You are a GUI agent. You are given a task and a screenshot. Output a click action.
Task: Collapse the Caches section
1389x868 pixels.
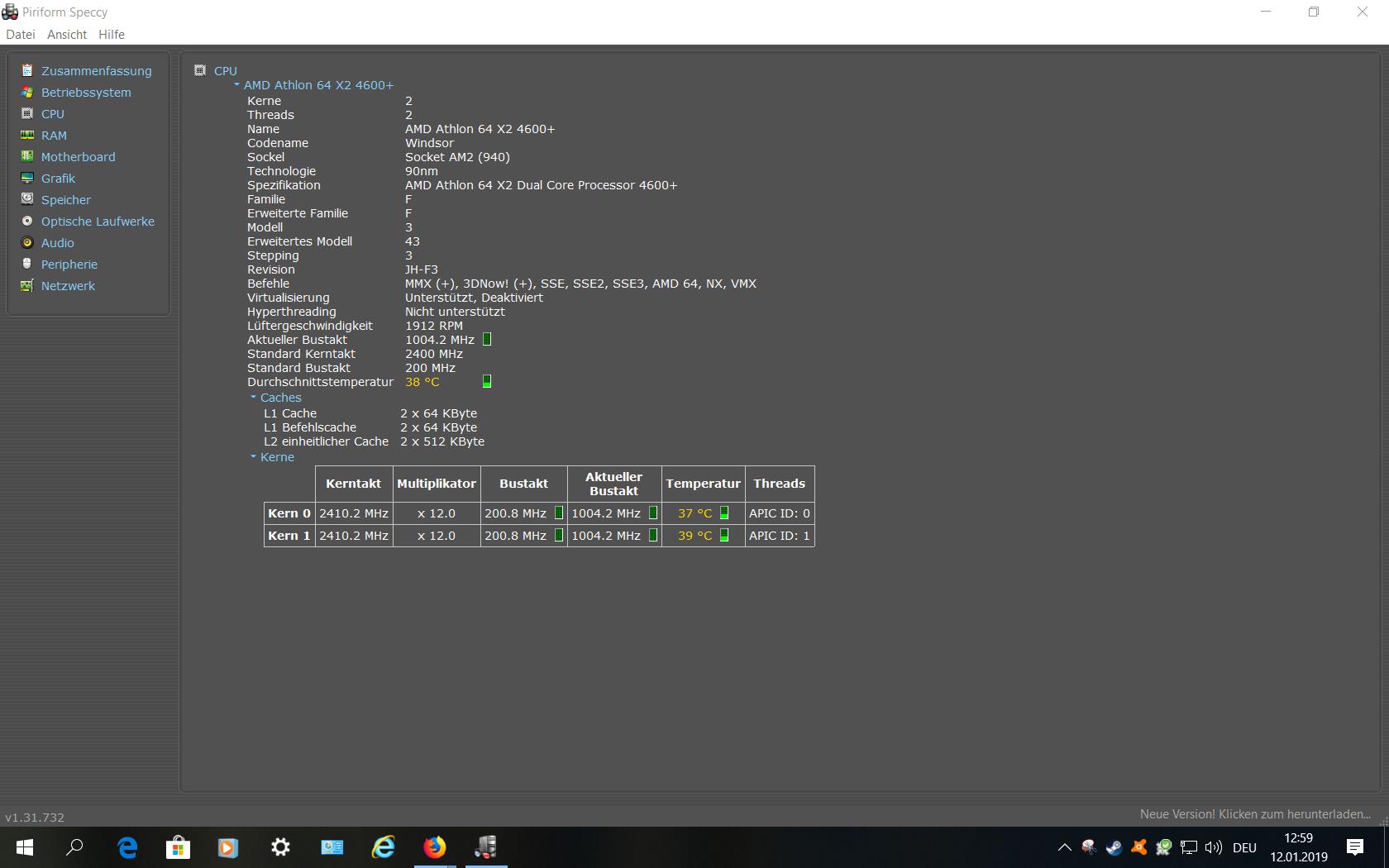[x=253, y=397]
